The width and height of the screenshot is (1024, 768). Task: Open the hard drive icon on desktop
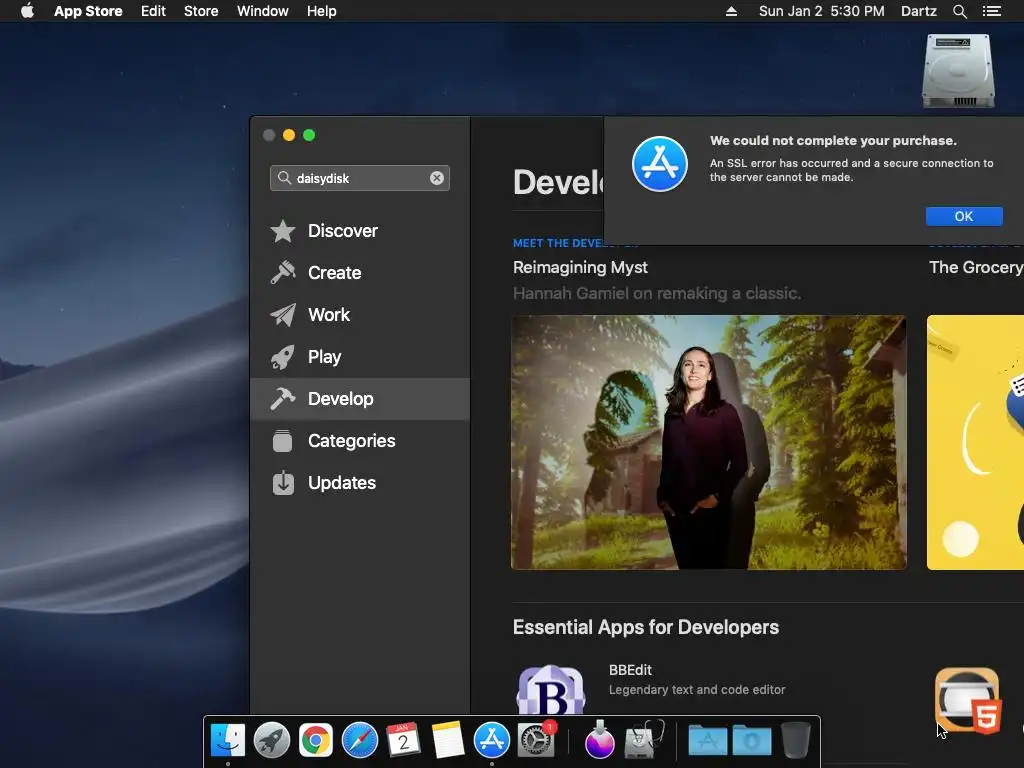(958, 70)
